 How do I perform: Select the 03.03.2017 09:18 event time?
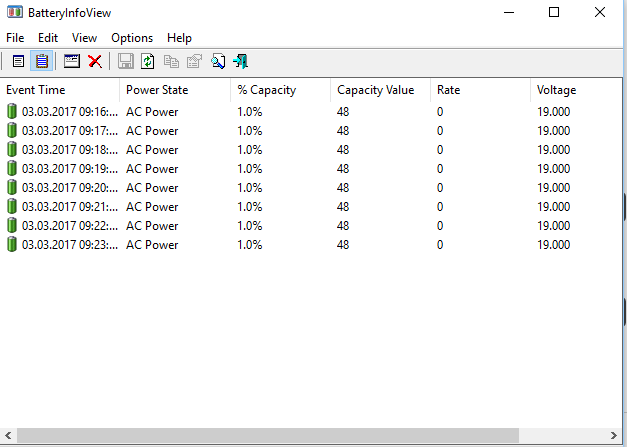[70, 150]
